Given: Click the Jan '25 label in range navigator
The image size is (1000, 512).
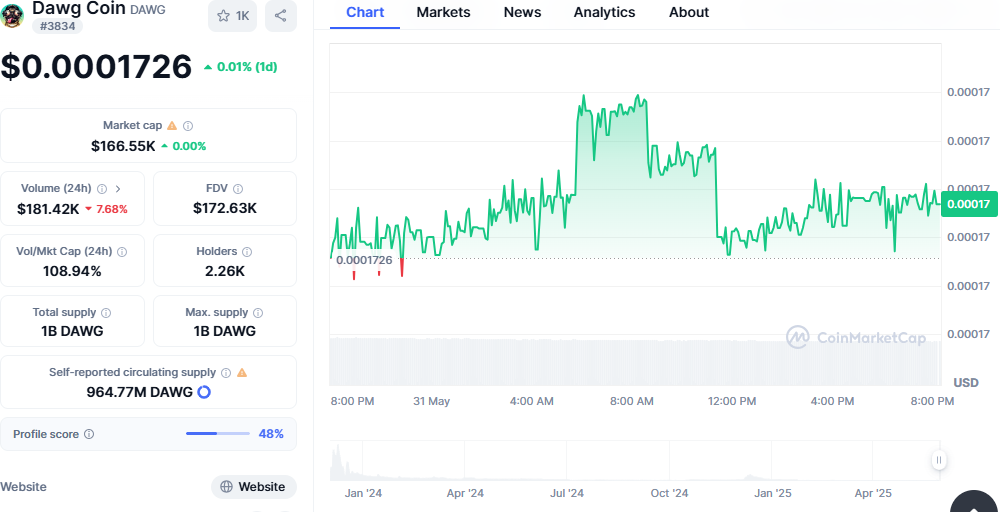Looking at the screenshot, I should (773, 493).
